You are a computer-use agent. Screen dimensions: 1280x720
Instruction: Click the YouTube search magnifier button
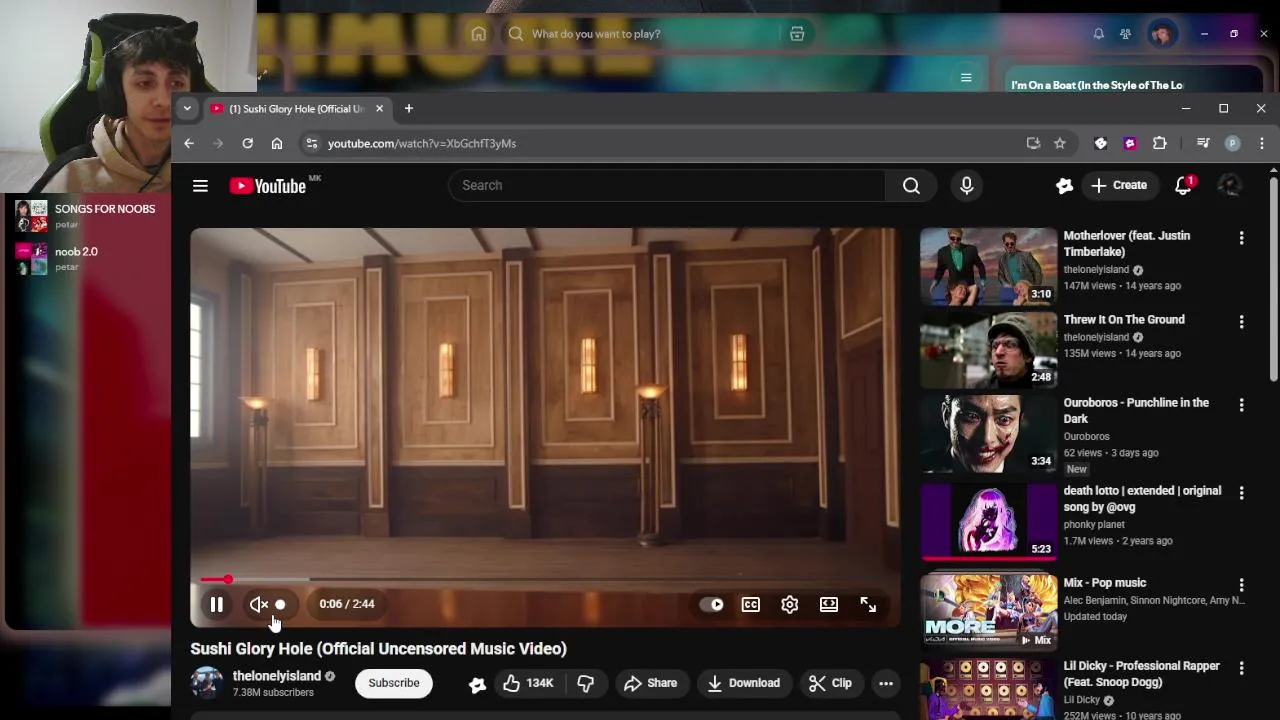[911, 185]
